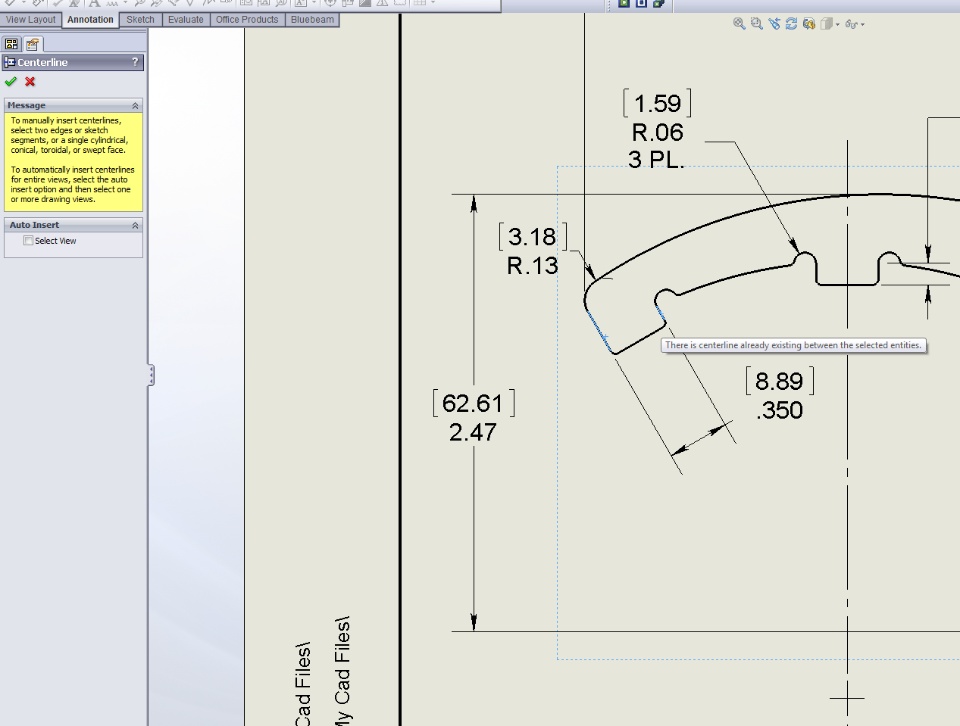Click the 3D Drawing View icon
The height and width of the screenshot is (726, 960).
pyautogui.click(x=809, y=24)
